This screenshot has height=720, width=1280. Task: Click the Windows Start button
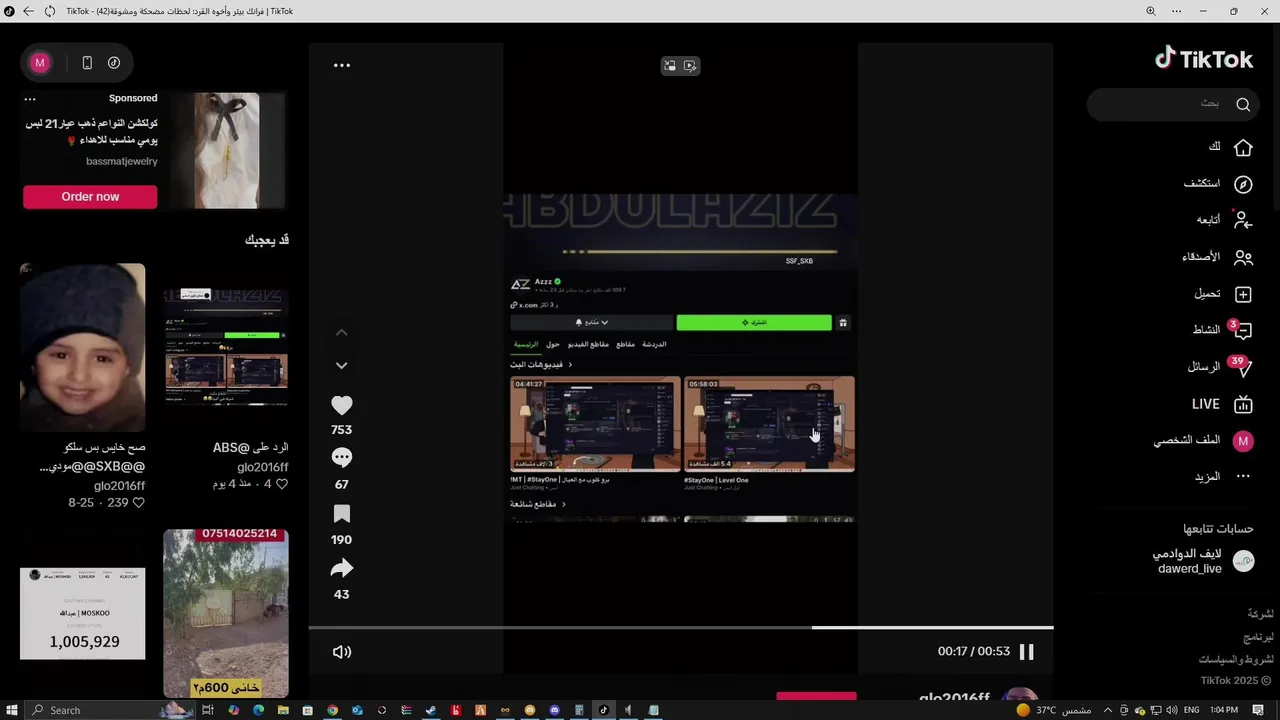coord(10,710)
